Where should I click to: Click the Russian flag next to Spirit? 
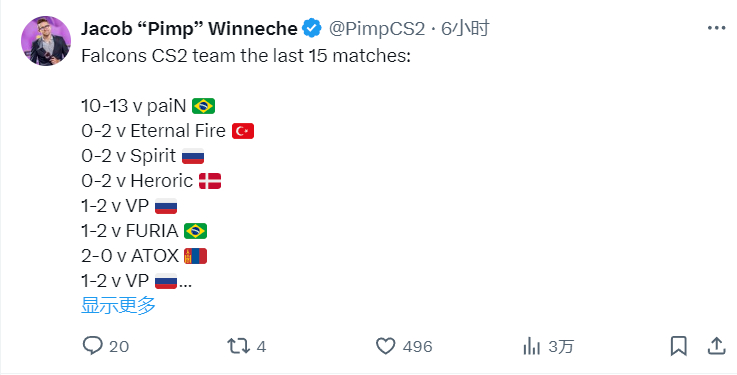[193, 156]
